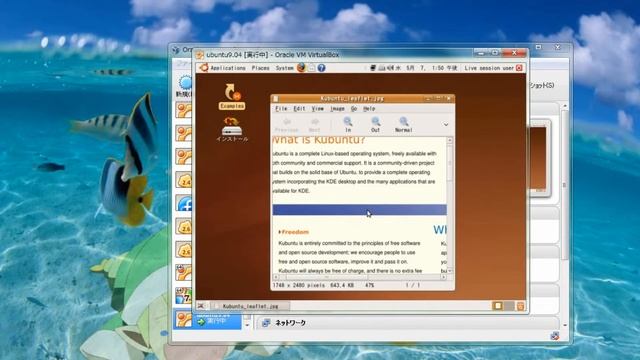
Task: Click the horizontal scrollbar right arrow
Action: click(444, 277)
